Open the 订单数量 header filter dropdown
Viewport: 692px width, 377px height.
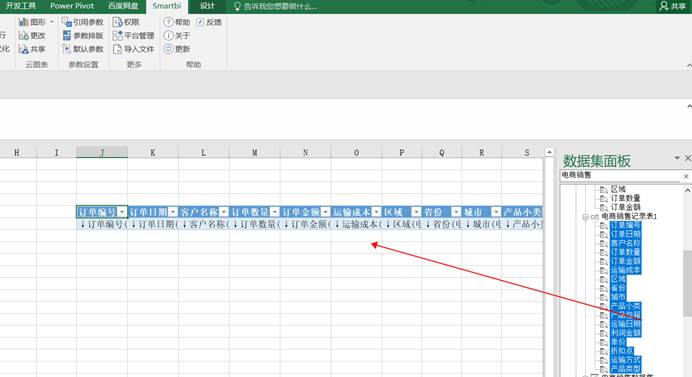(x=275, y=212)
